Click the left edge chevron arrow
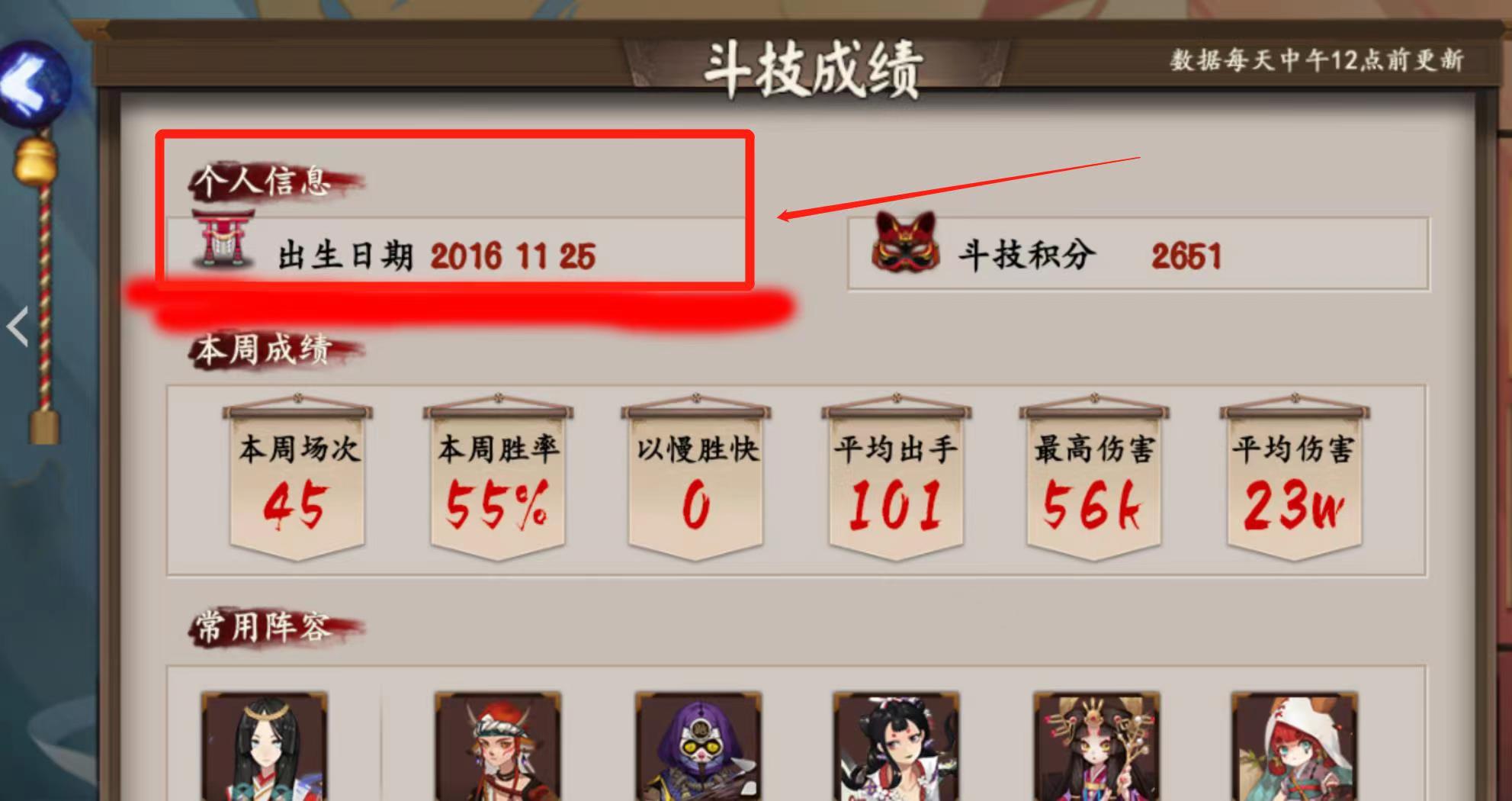The width and height of the screenshot is (1512, 801). pyautogui.click(x=18, y=327)
